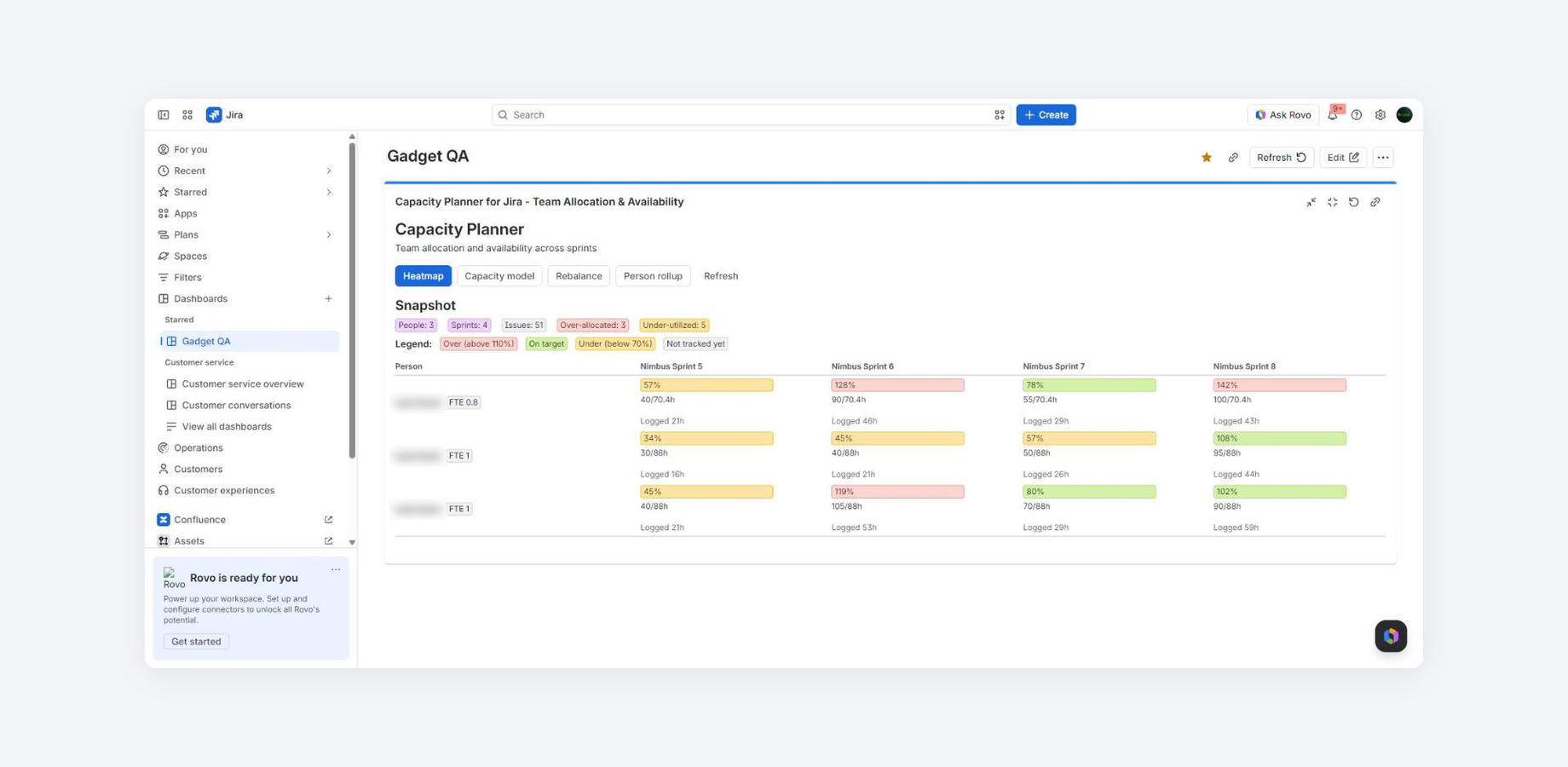Open the Filters sidebar item
Viewport: 1568px width, 767px height.
187,278
